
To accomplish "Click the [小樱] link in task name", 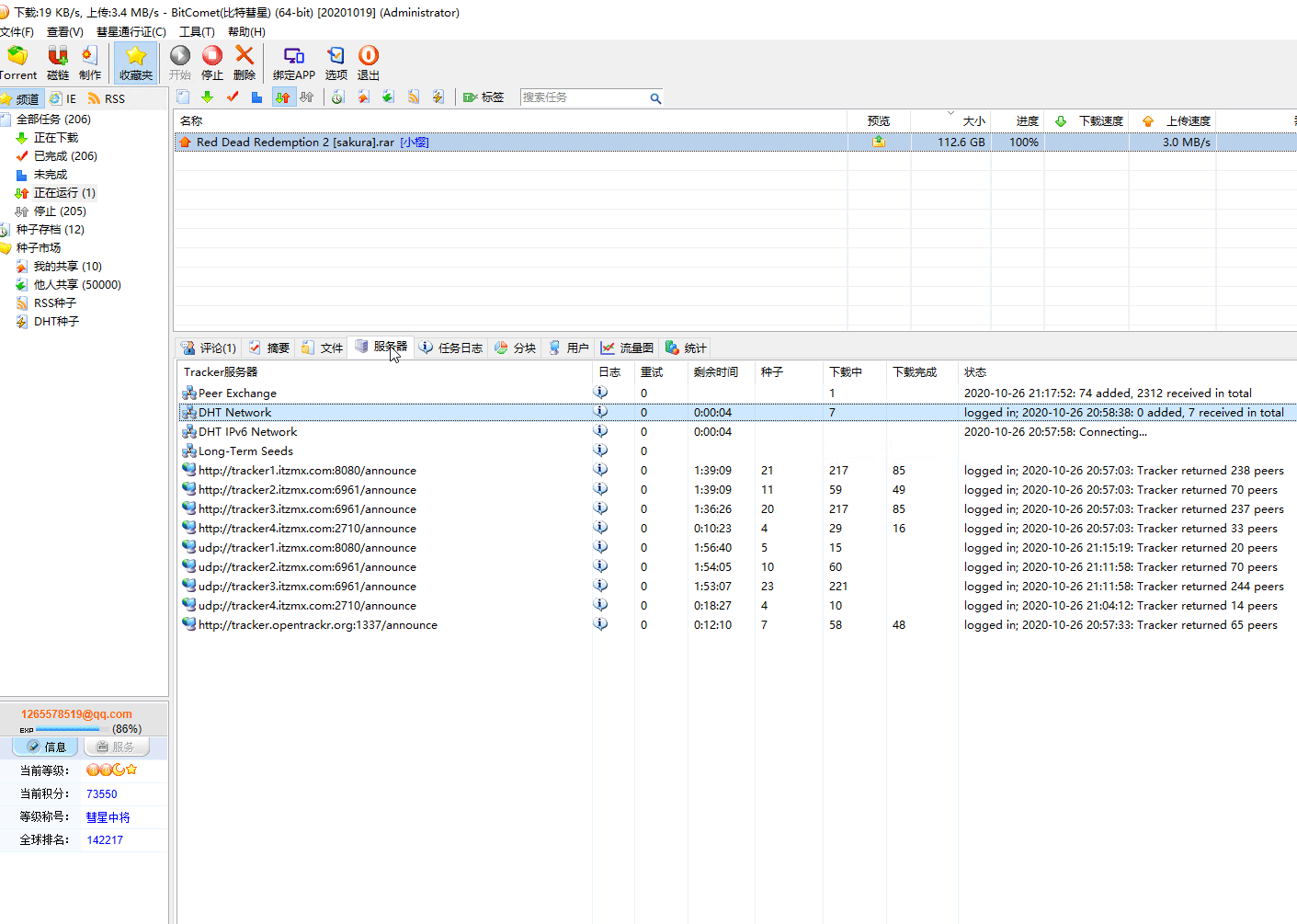I will click(x=415, y=143).
